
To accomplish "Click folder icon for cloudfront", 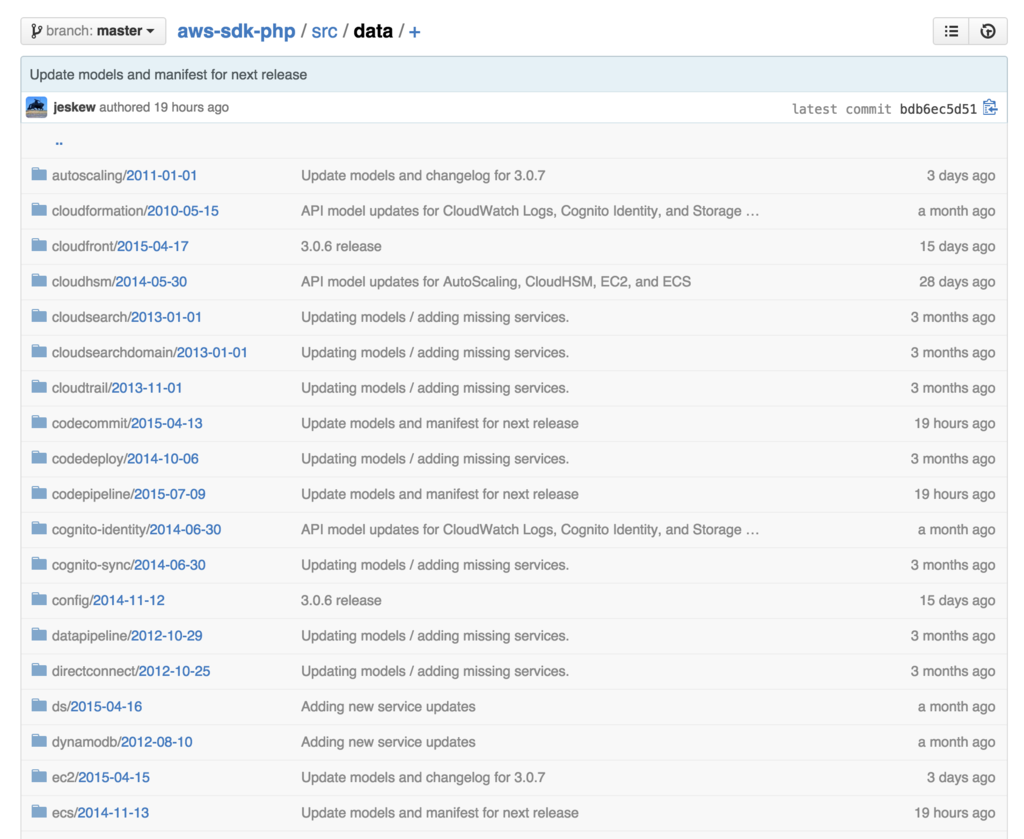I will click(39, 245).
